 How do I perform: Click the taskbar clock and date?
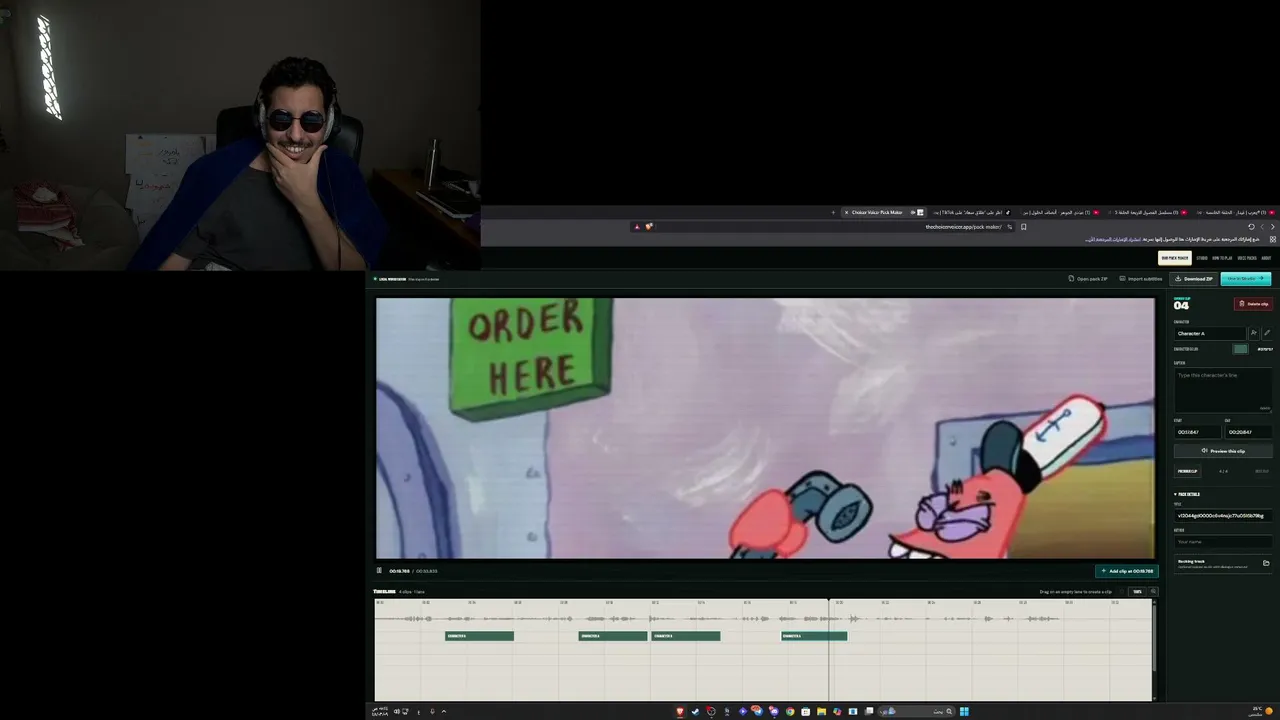(380, 711)
